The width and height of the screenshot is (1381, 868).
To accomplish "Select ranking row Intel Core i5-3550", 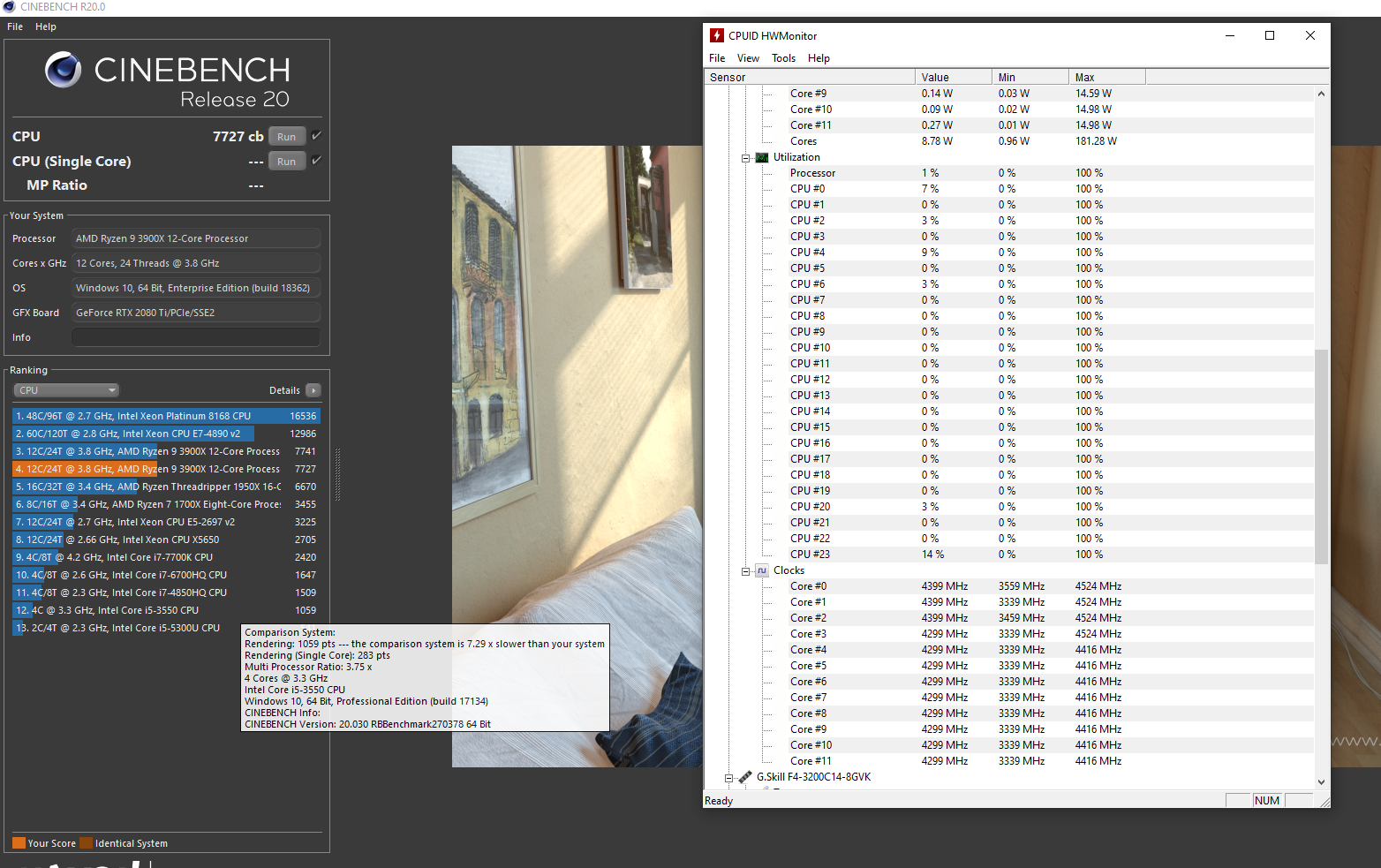I will pos(166,610).
